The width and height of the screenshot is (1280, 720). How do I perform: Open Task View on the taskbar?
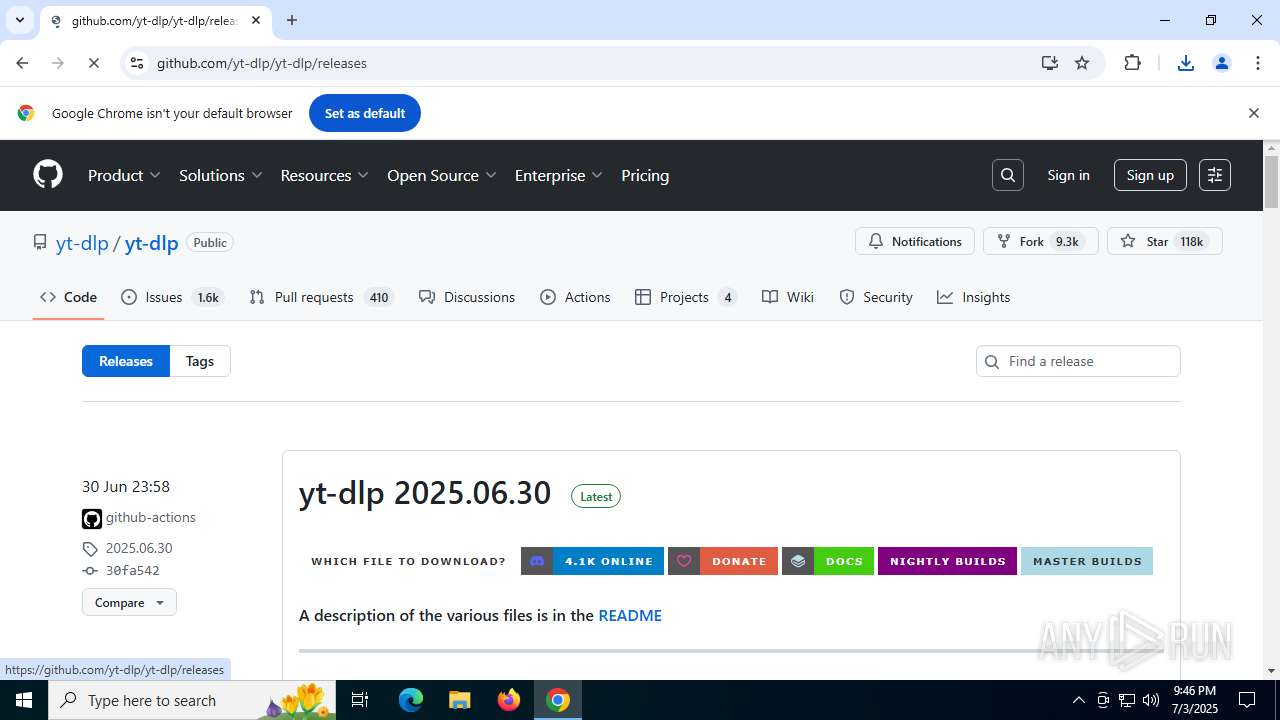(x=360, y=700)
